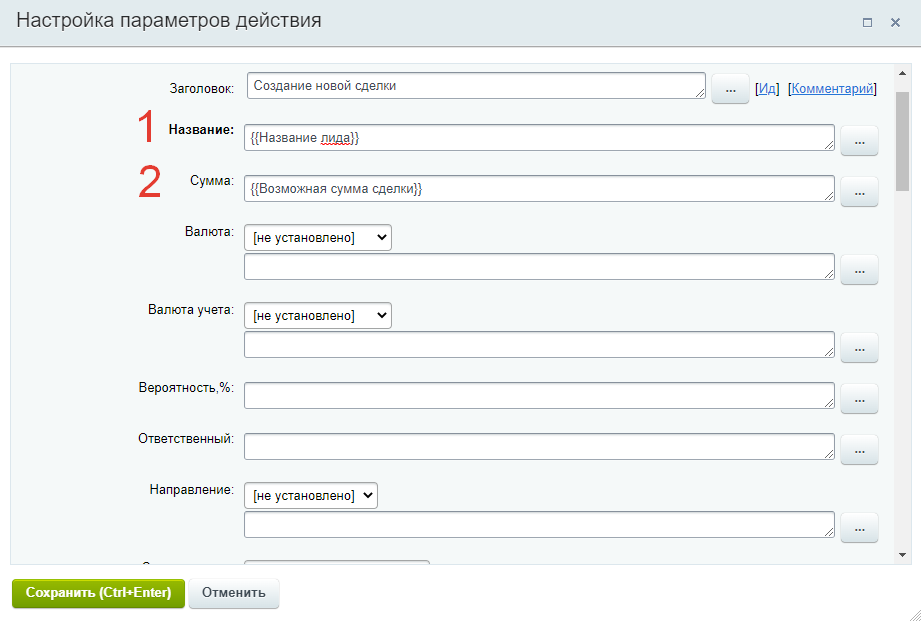Click the scrollbar down arrow
921x622 pixels.
point(902,554)
